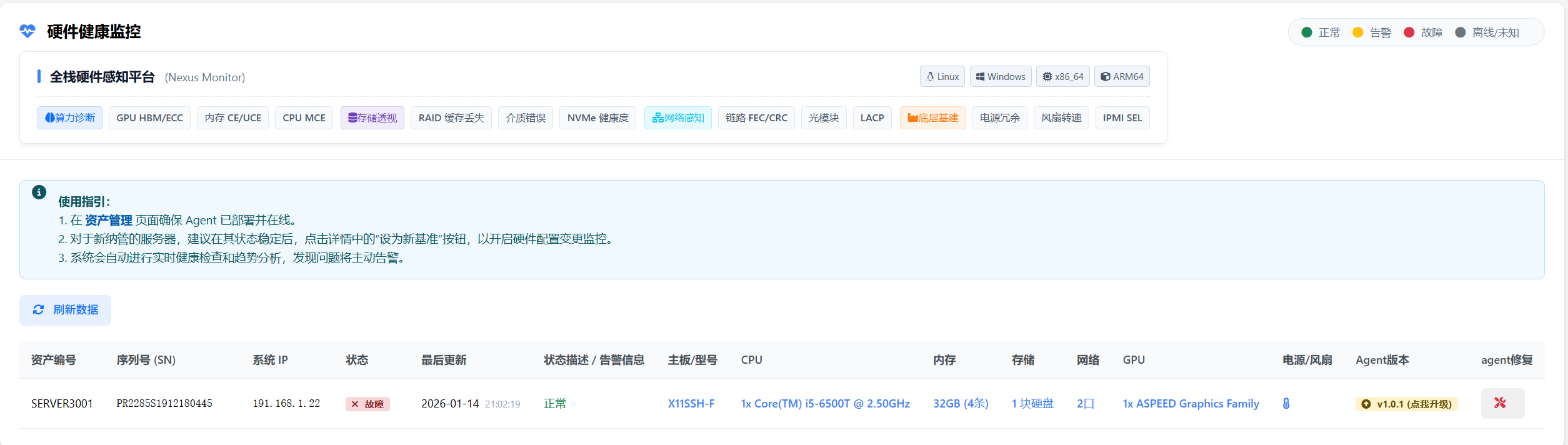1568x445 pixels.
Task: Click the Linux platform badge
Action: click(942, 77)
